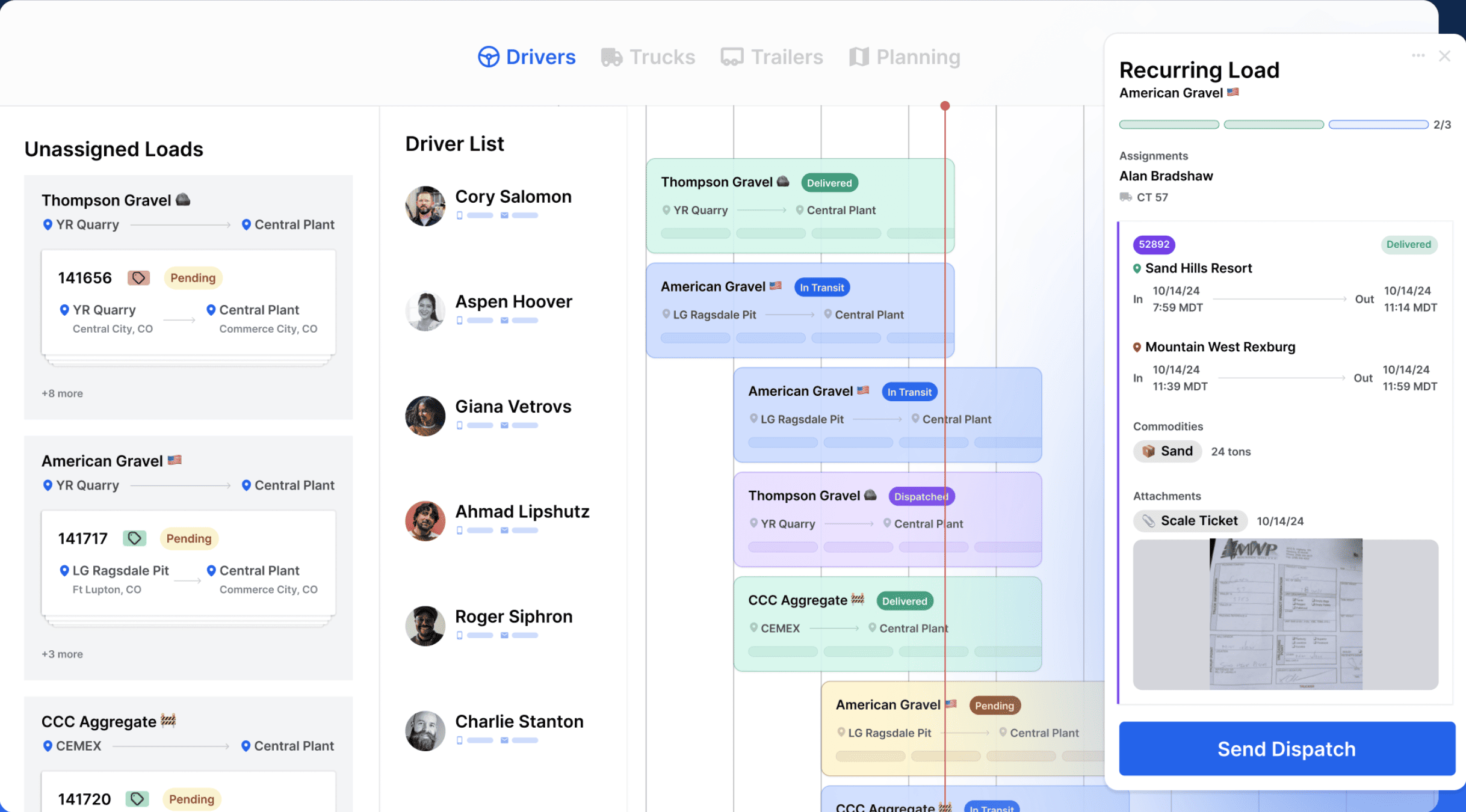Select driver Giana Vetrovs
Viewport: 1466px width, 812px height.
(x=513, y=407)
